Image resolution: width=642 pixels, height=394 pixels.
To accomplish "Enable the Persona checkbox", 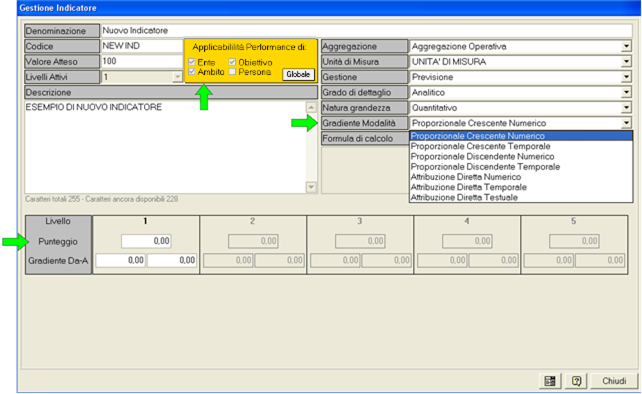I will (x=232, y=72).
